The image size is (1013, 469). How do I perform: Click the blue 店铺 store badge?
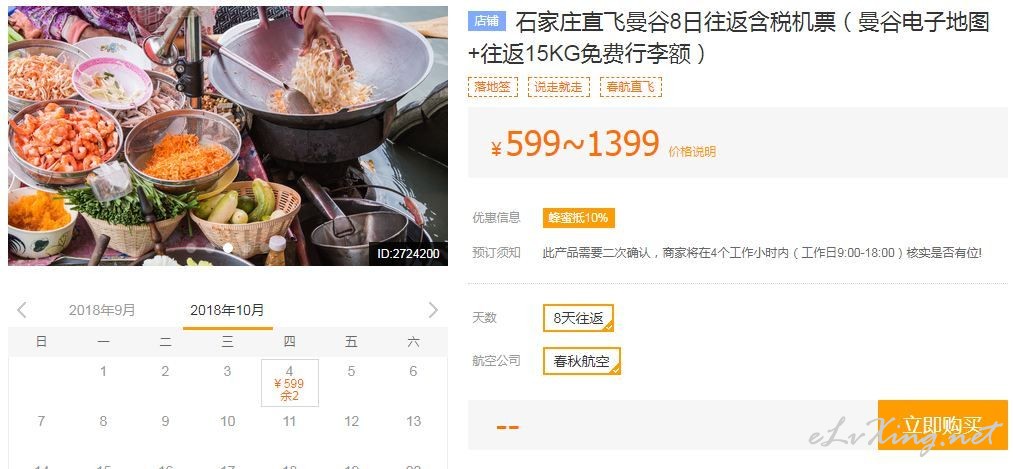[x=486, y=21]
